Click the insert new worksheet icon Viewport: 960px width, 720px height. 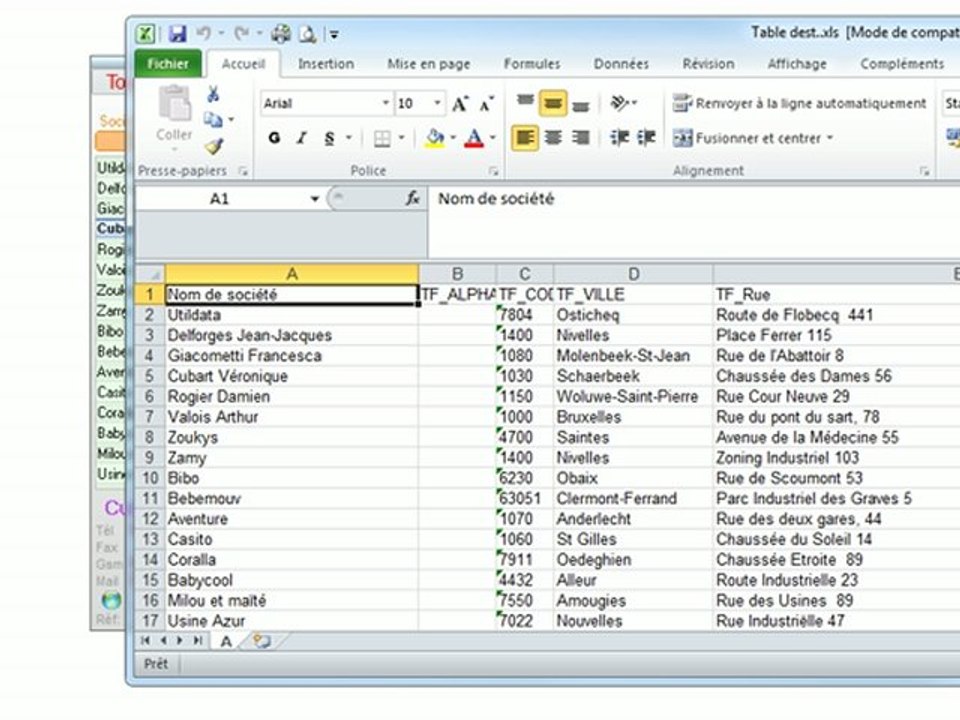[262, 641]
